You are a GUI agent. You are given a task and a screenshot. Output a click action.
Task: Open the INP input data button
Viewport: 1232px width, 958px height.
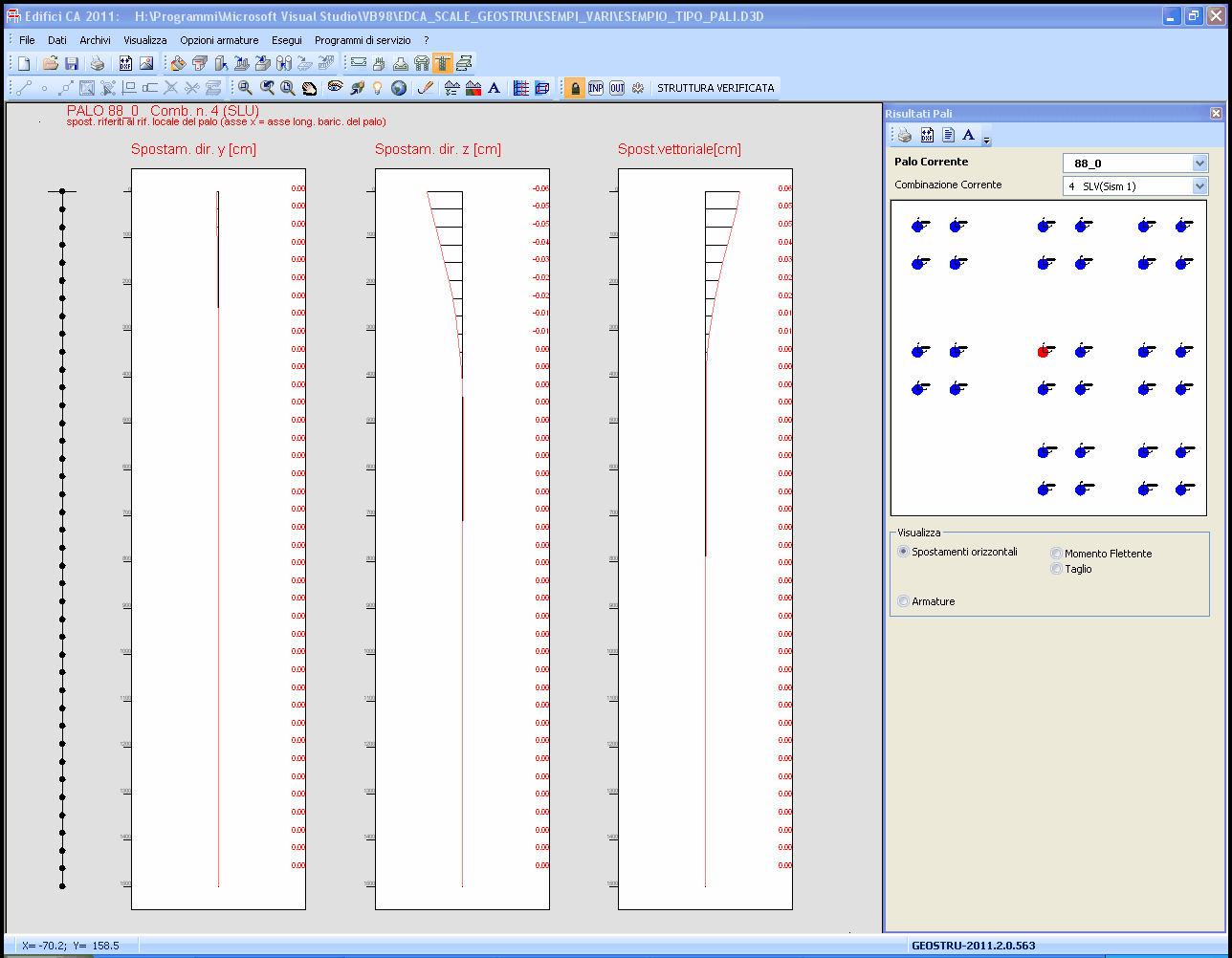pos(596,88)
